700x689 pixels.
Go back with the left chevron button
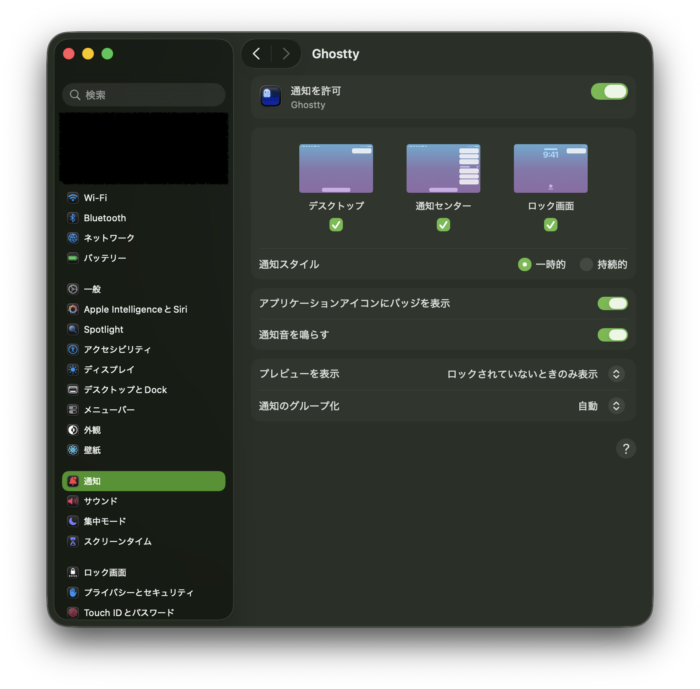(x=257, y=54)
